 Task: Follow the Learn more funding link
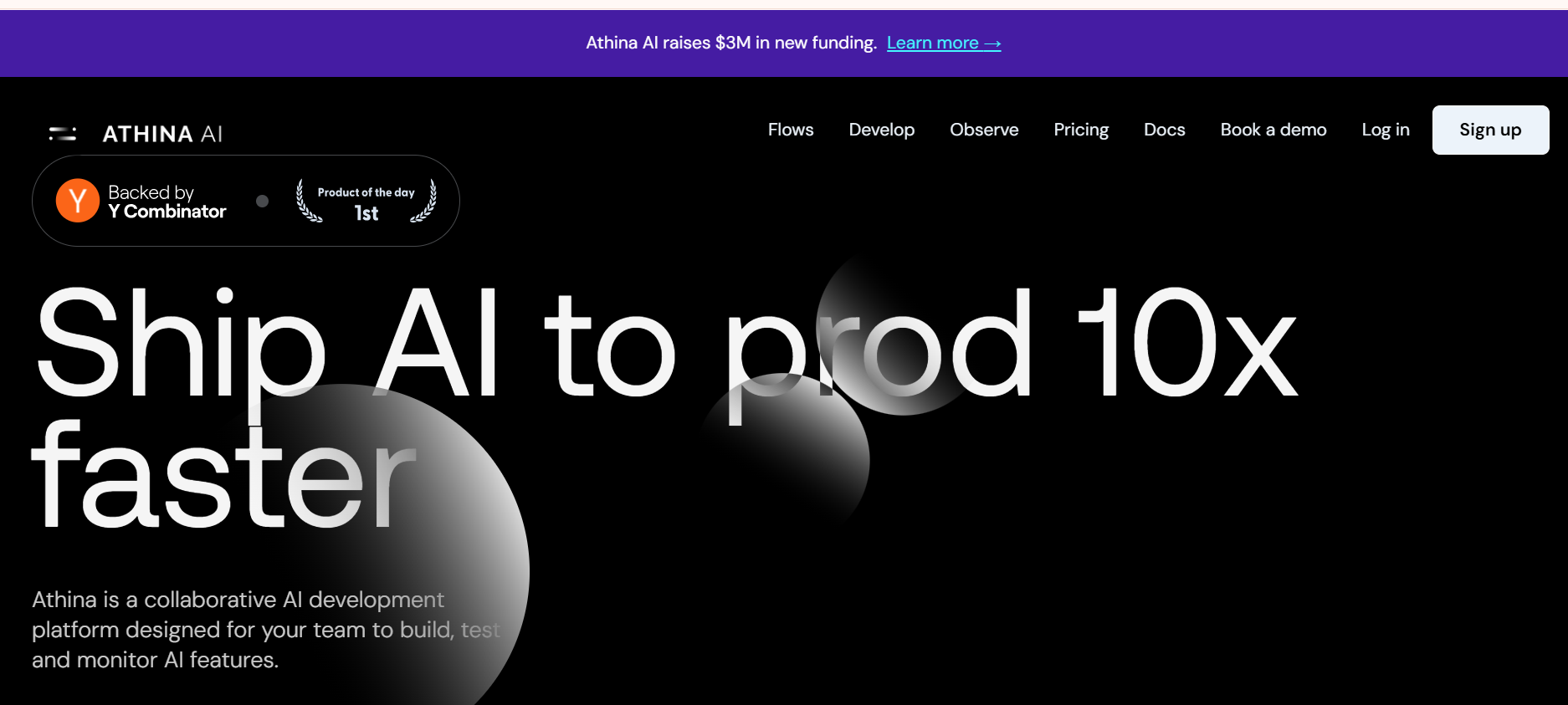944,43
